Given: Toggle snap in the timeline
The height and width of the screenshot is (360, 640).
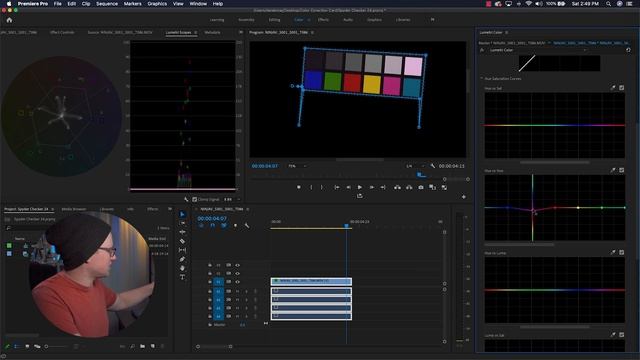Looking at the screenshot, I should pos(212,225).
